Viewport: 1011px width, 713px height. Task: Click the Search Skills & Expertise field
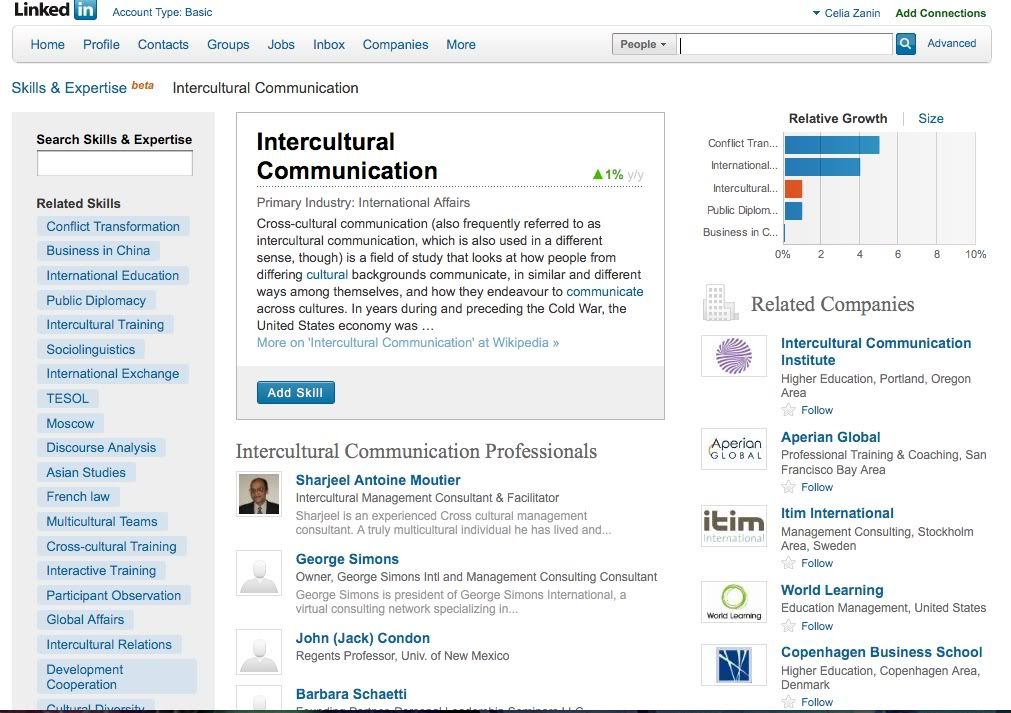[x=114, y=164]
